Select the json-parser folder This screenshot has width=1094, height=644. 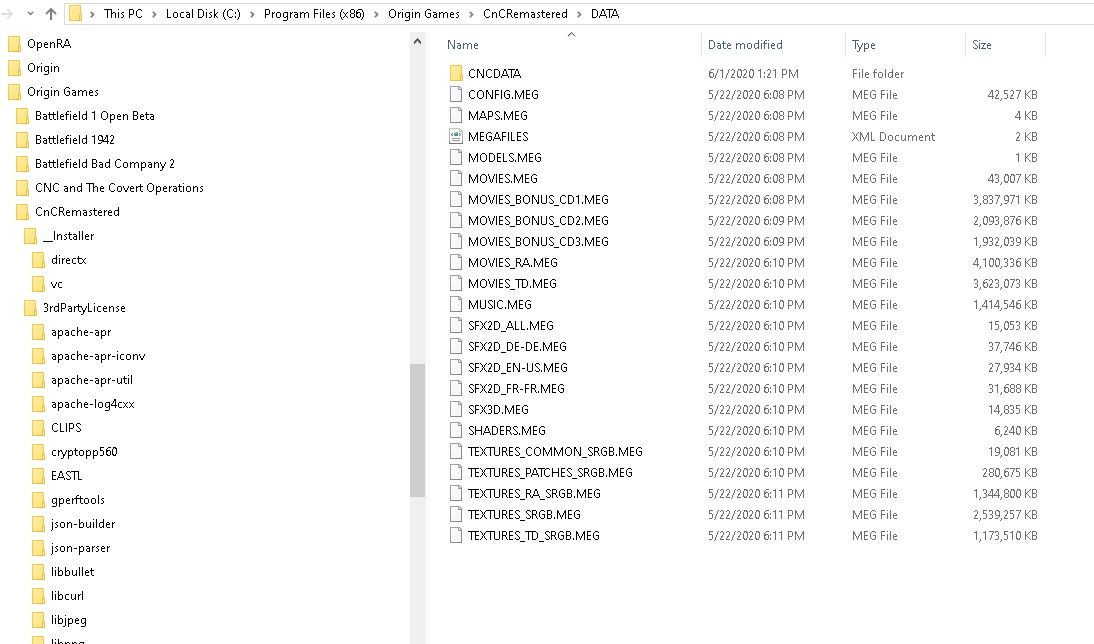[80, 548]
